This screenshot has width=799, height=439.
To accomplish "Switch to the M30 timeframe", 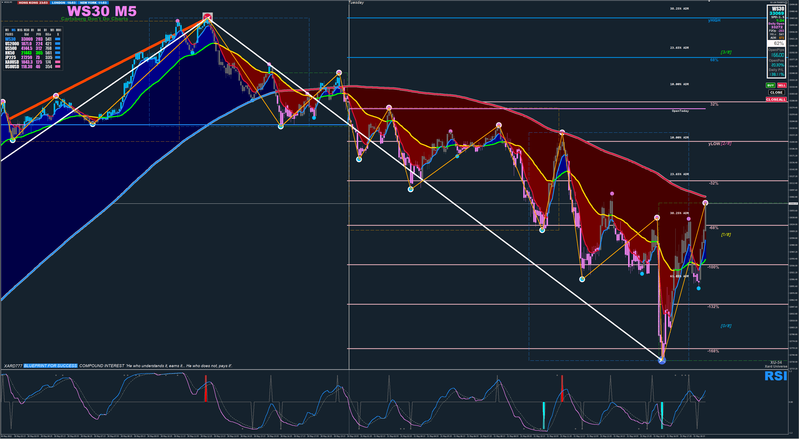I will coord(26,30).
